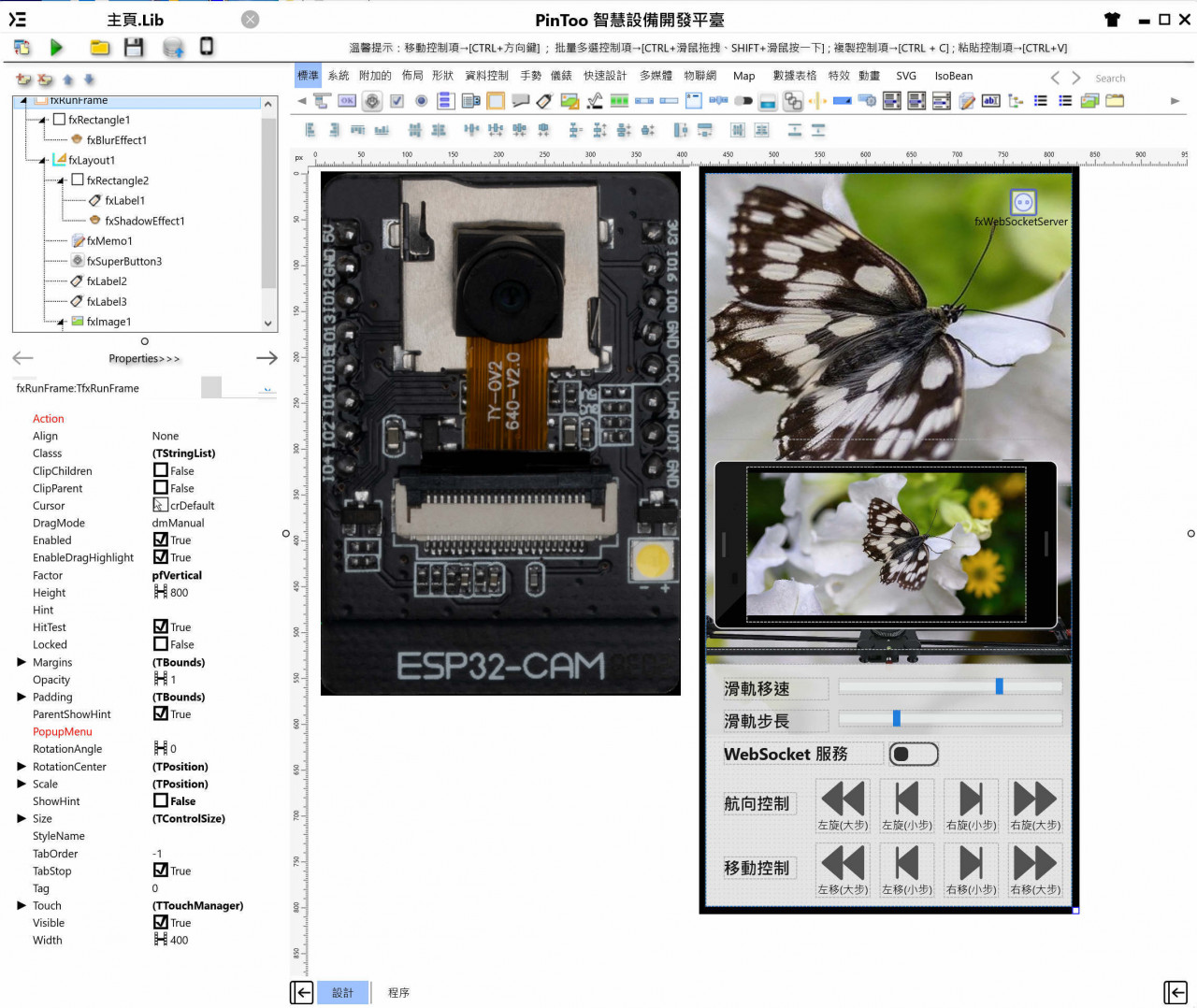
Task: Switch to the 系統 palette tab
Action: pos(339,76)
